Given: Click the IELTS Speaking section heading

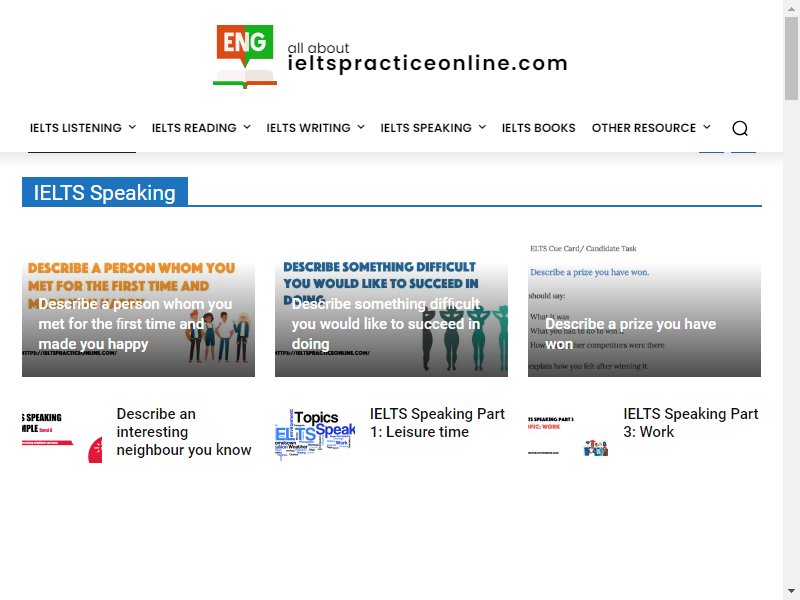Looking at the screenshot, I should coord(105,192).
